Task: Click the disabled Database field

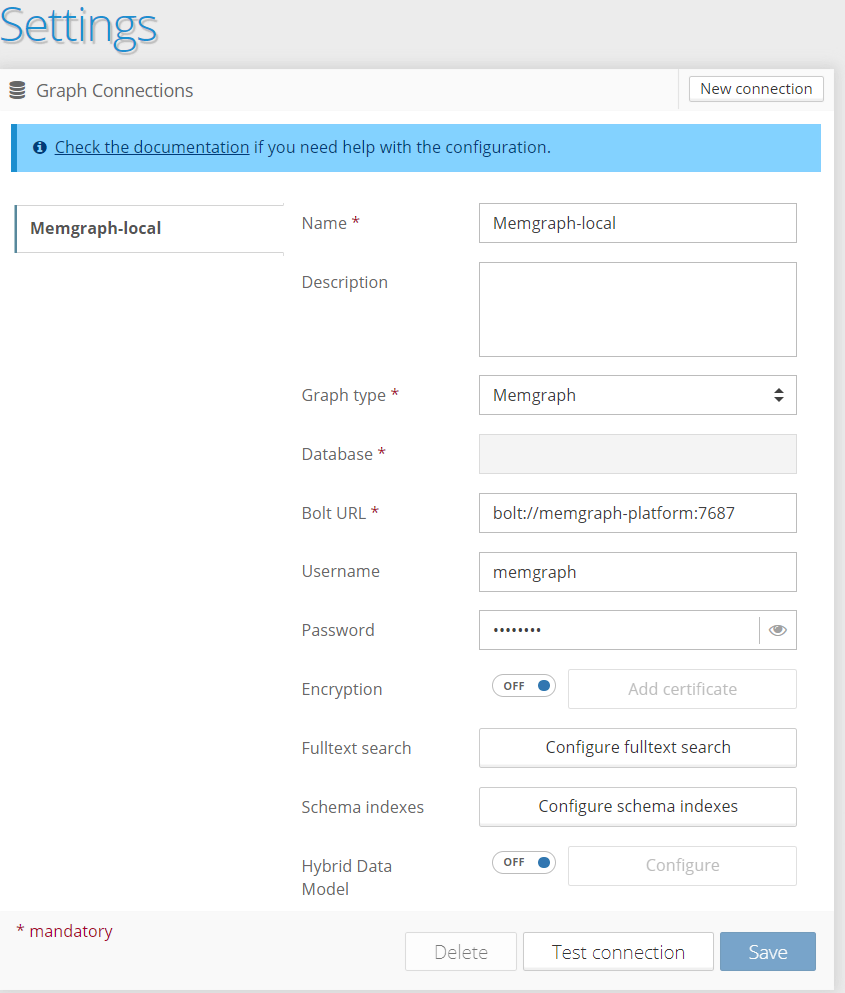Action: click(x=638, y=454)
